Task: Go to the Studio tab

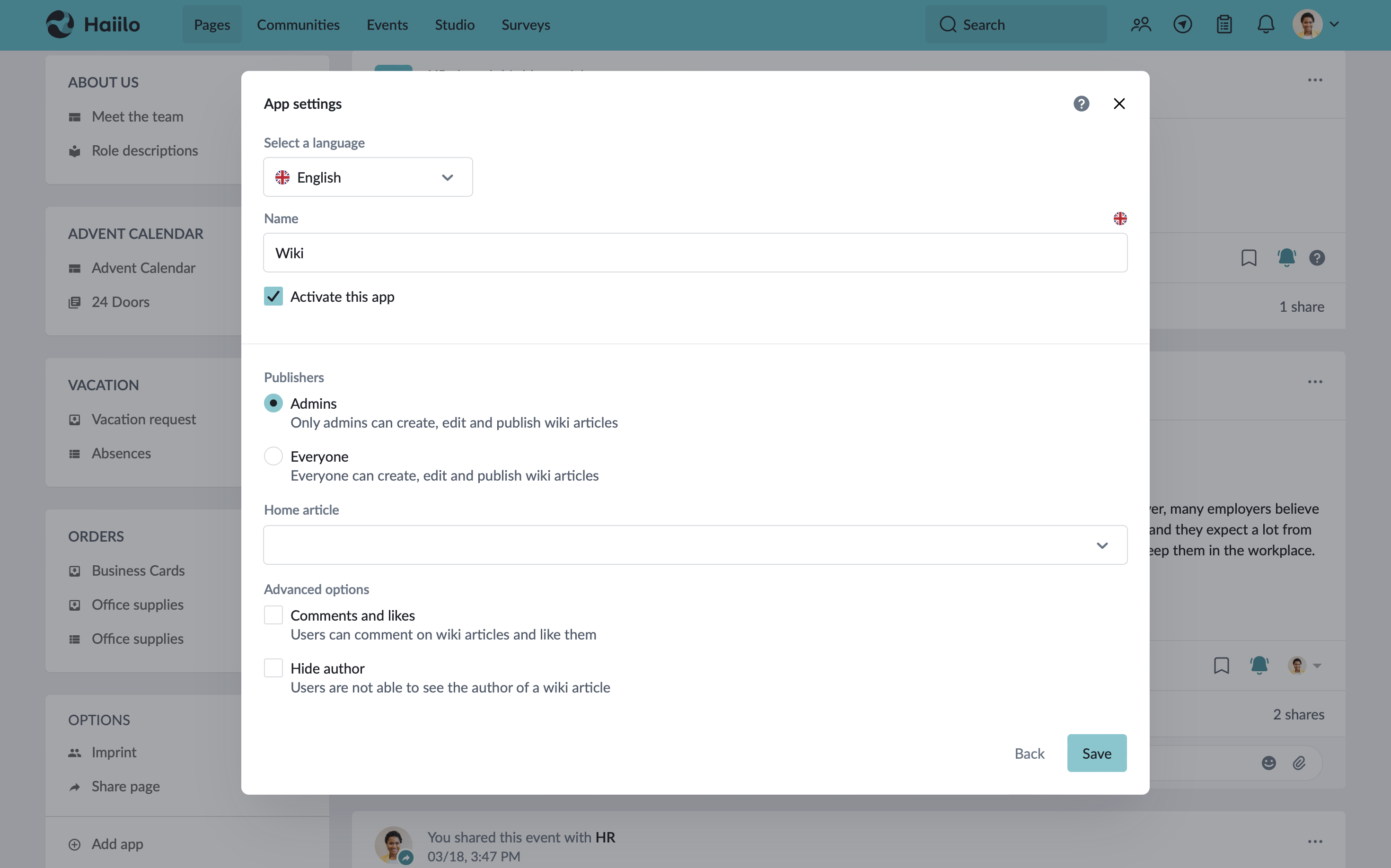Action: [x=454, y=24]
